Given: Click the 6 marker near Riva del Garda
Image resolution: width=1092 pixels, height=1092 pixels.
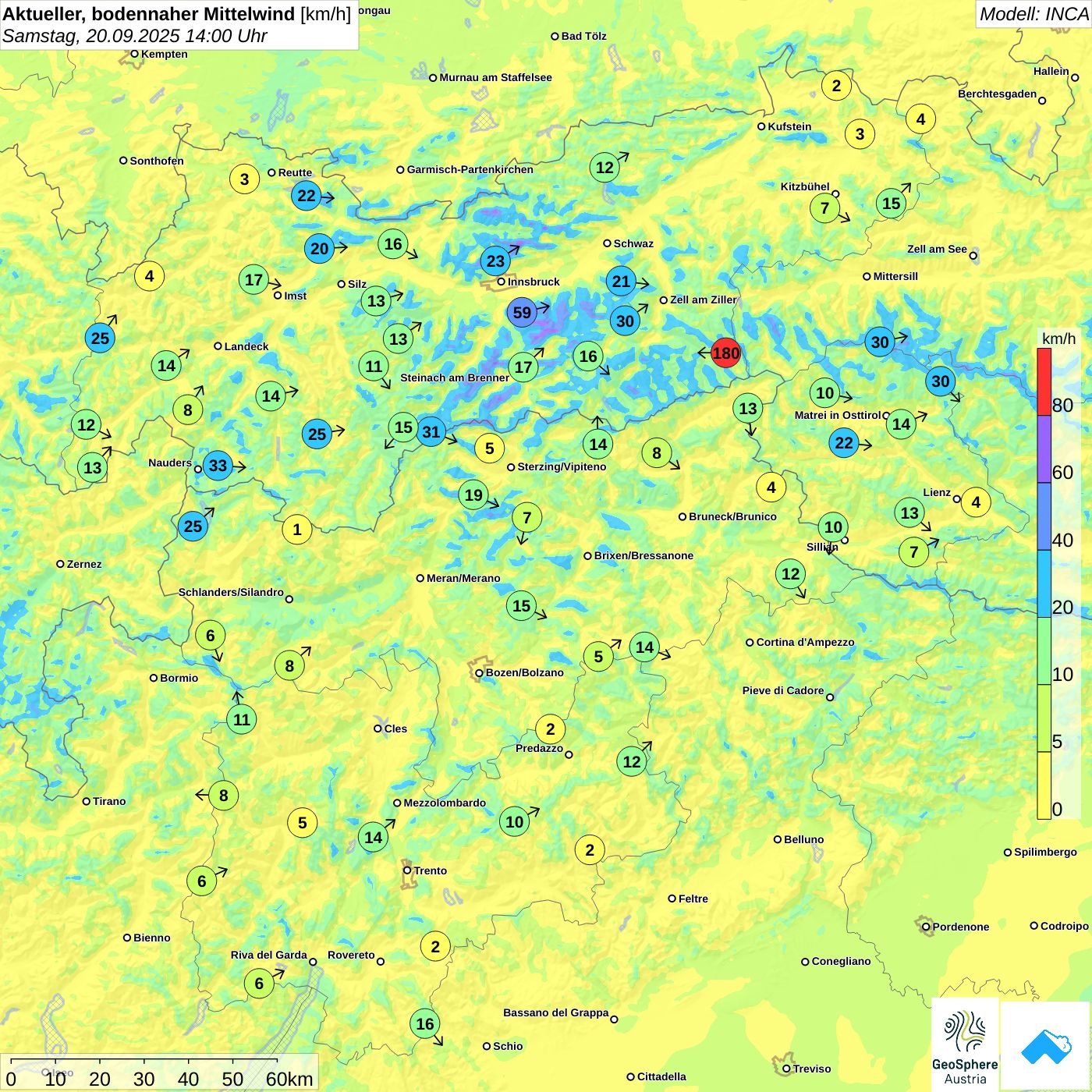Looking at the screenshot, I should point(259,984).
